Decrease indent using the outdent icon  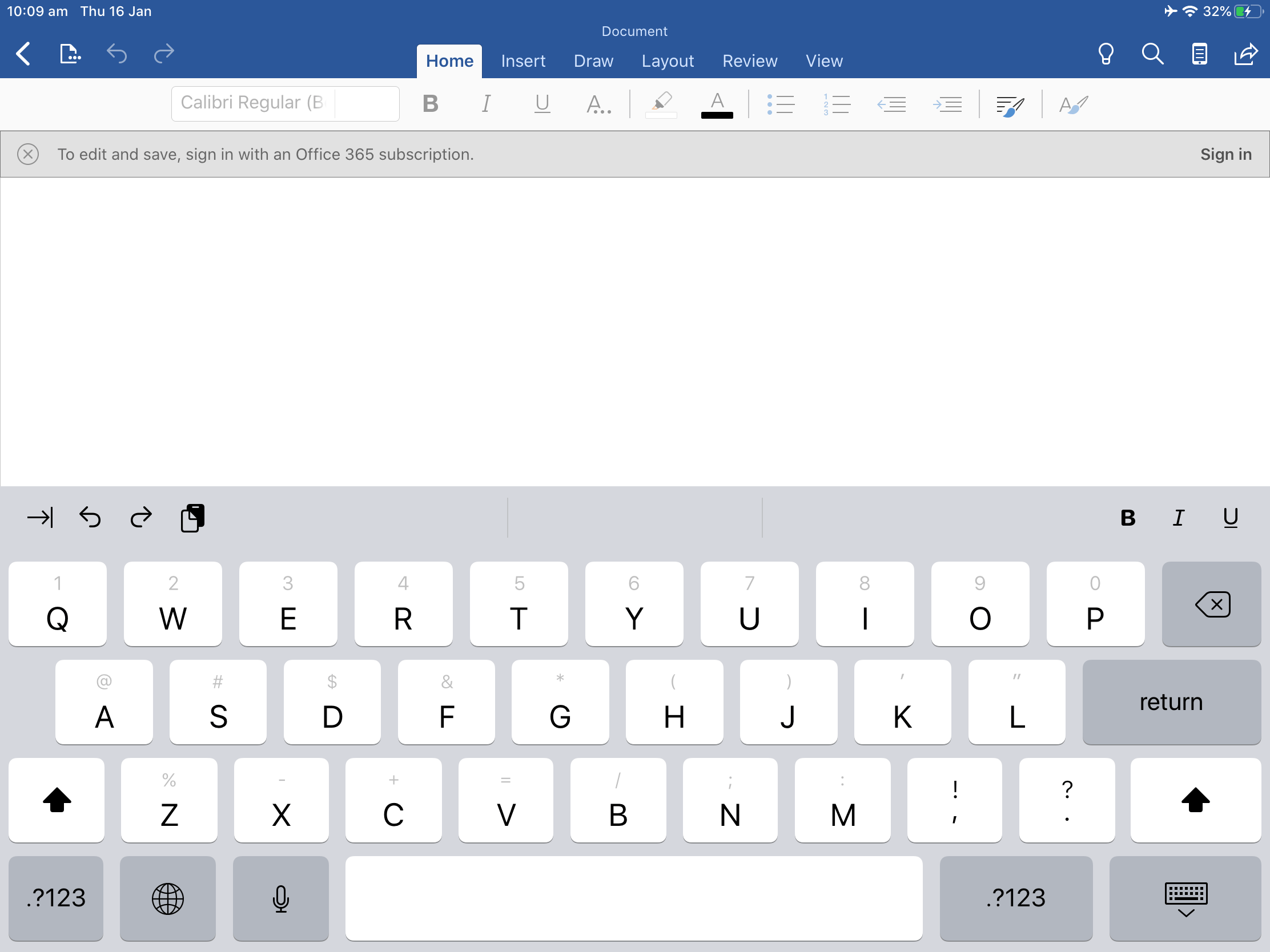[891, 104]
